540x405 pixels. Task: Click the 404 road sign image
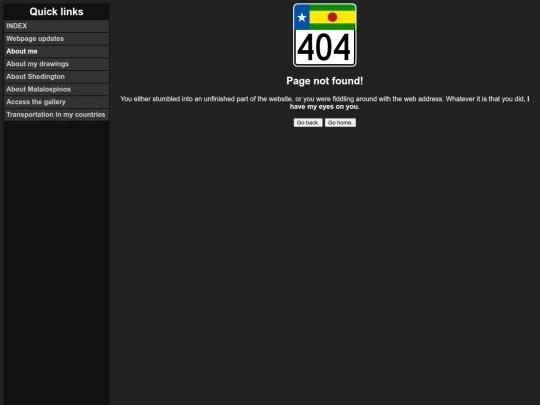point(325,35)
